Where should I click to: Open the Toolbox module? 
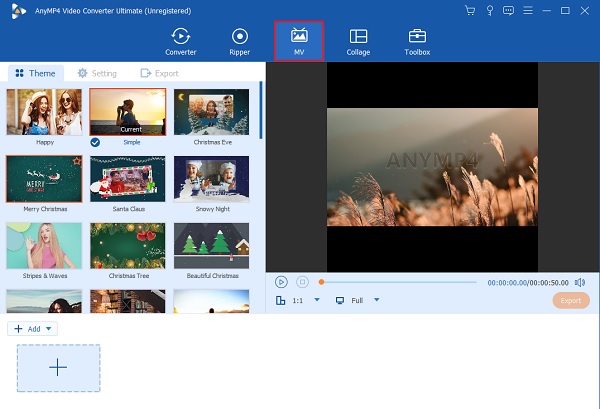pos(417,41)
